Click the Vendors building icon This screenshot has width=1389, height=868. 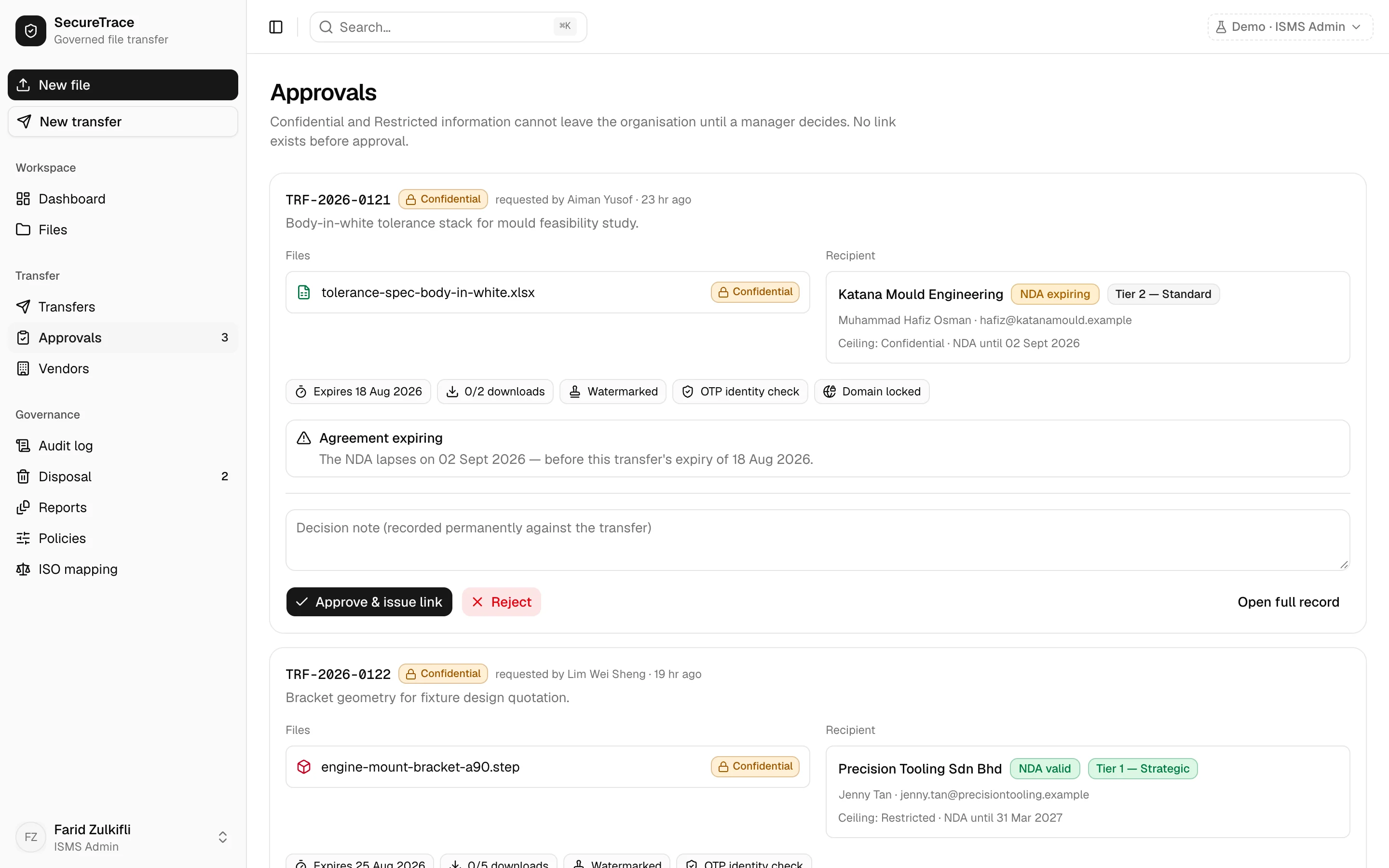click(x=23, y=368)
